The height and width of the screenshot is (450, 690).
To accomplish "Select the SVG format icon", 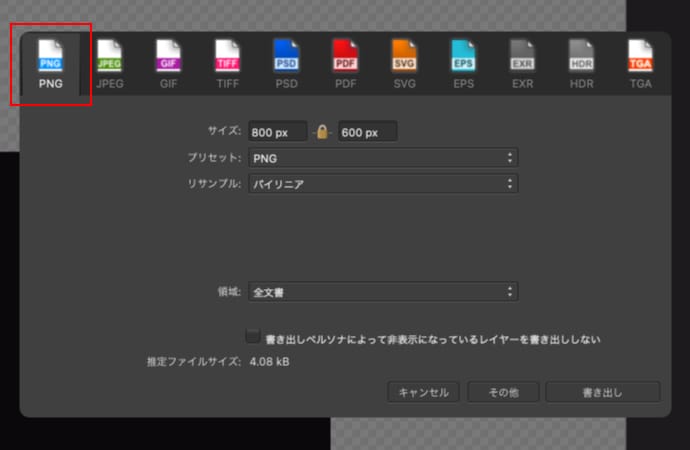I will pos(404,62).
